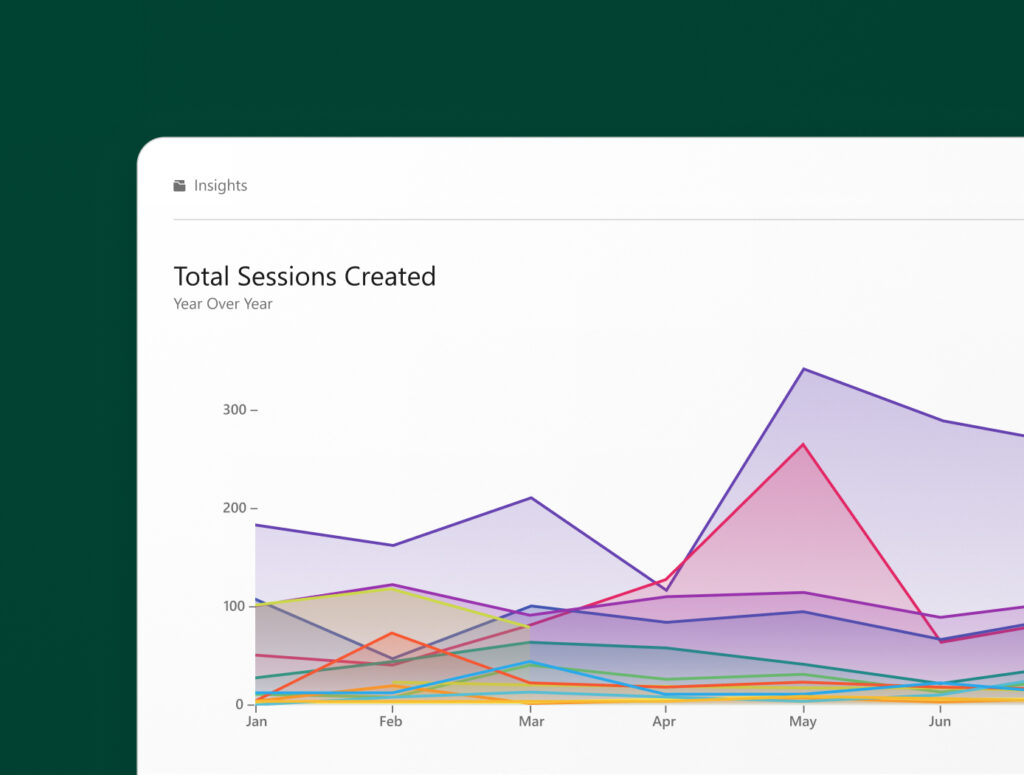Click the 300 tick on the y-axis

(x=236, y=410)
